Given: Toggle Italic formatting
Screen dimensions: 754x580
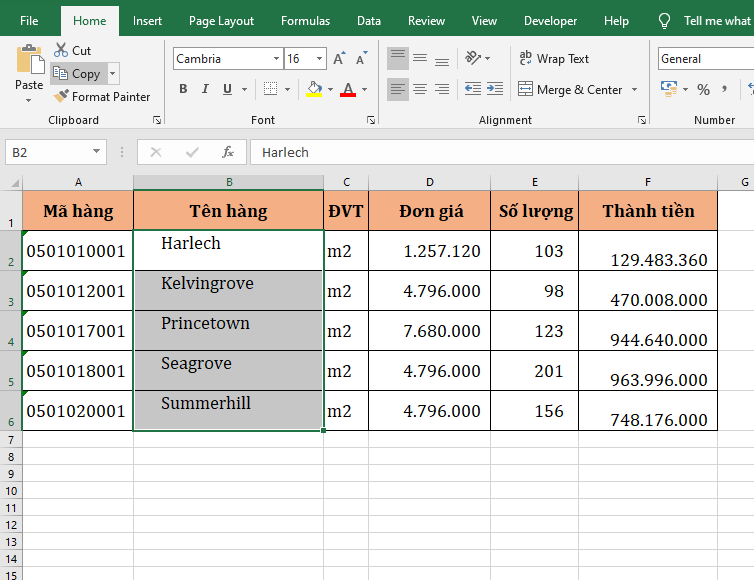Looking at the screenshot, I should point(206,90).
